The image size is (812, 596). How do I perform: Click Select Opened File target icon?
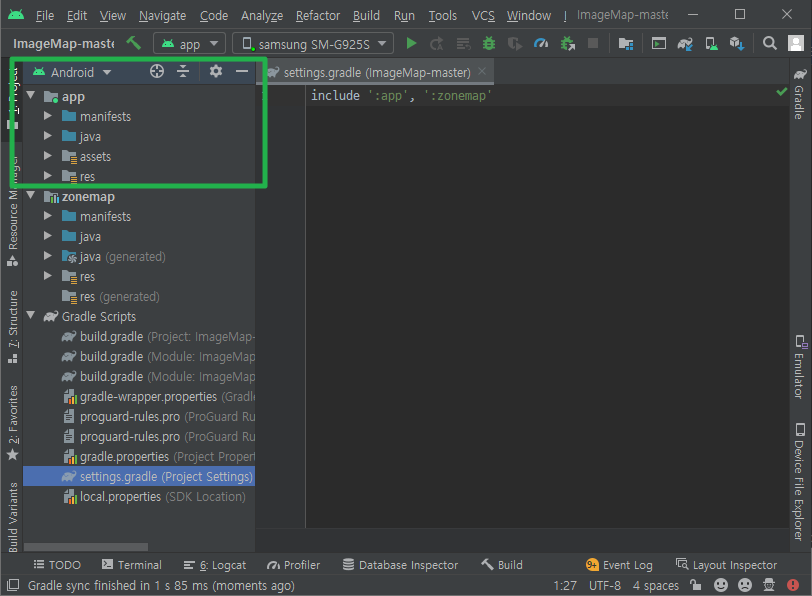(x=157, y=71)
